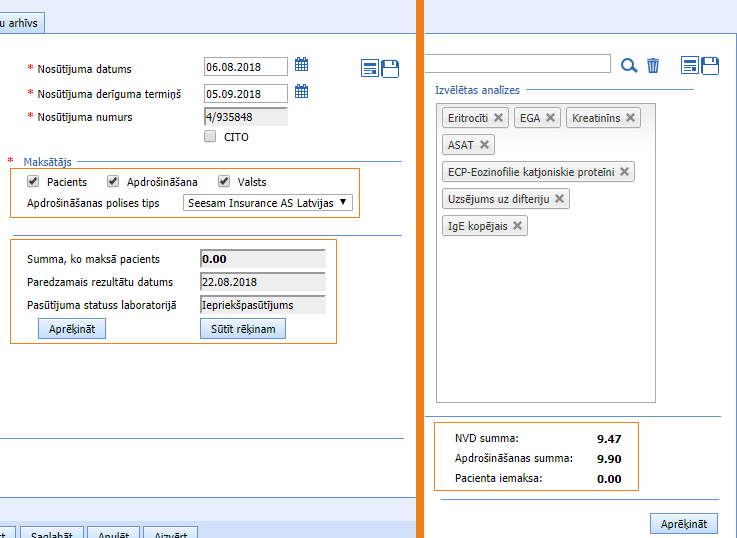Focus the Nosūtījuma datums input field

click(245, 67)
